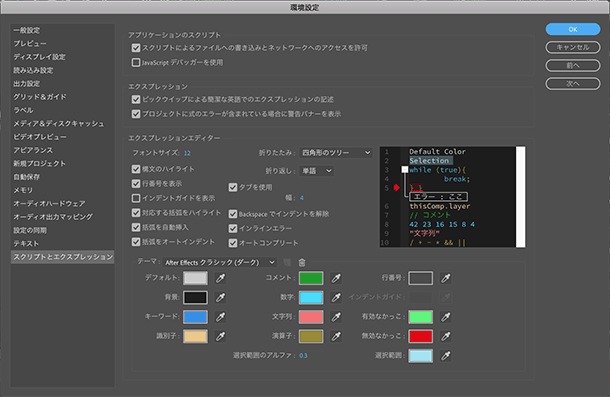Viewport: 610px width, 397px height.
Task: Toggle 括弧を自動挿入 checkbox
Action: [136, 227]
